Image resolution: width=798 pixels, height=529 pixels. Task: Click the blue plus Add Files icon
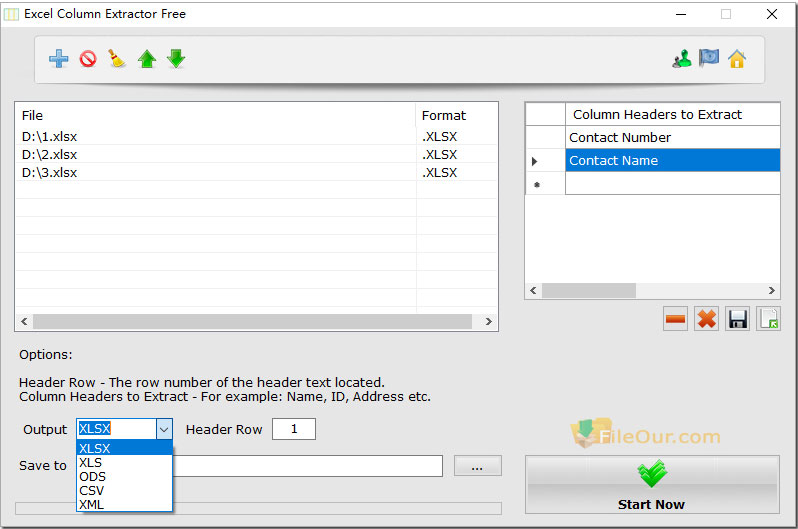click(x=59, y=59)
